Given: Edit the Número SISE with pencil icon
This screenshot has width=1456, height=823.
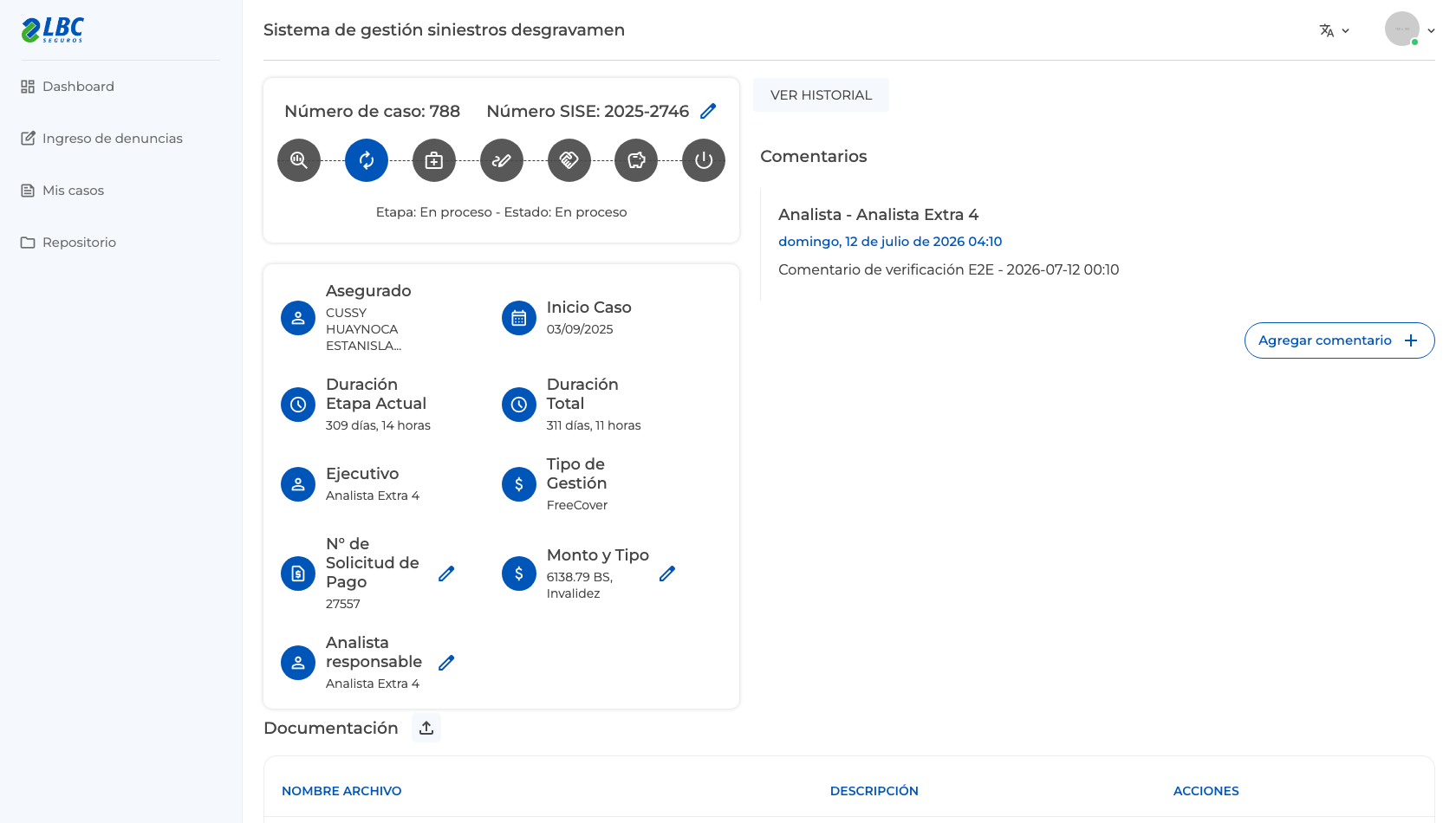Looking at the screenshot, I should pyautogui.click(x=708, y=111).
